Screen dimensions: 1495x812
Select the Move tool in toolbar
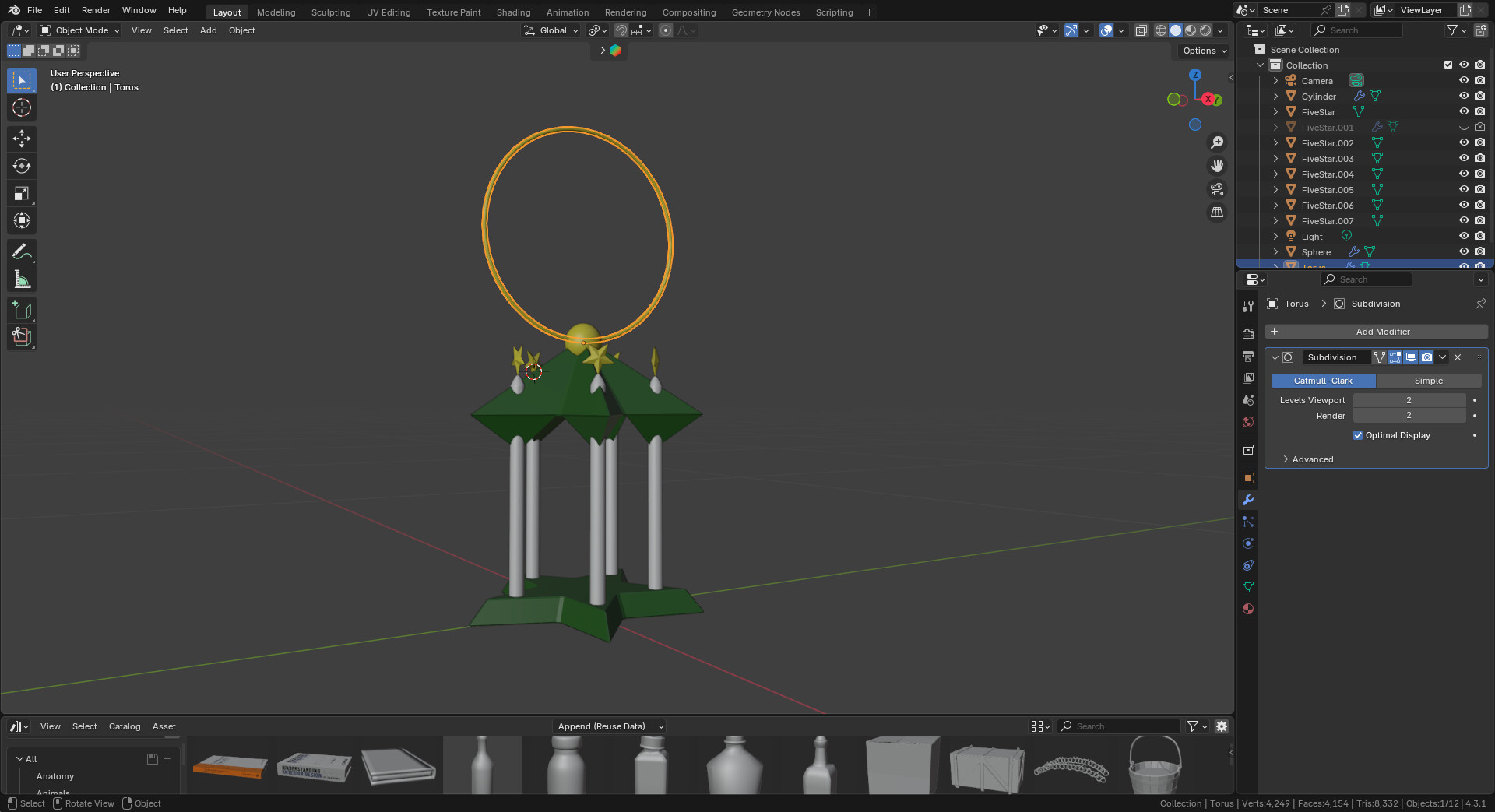[x=22, y=139]
